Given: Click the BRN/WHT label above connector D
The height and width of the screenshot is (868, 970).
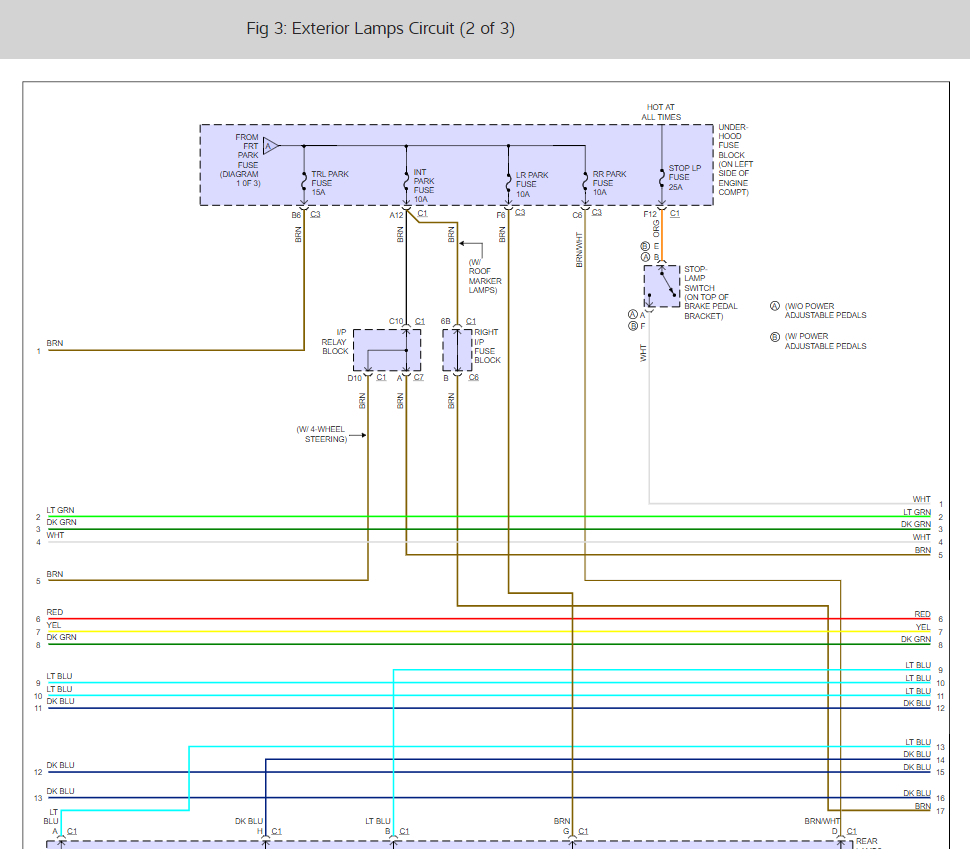Looking at the screenshot, I should click(825, 821).
